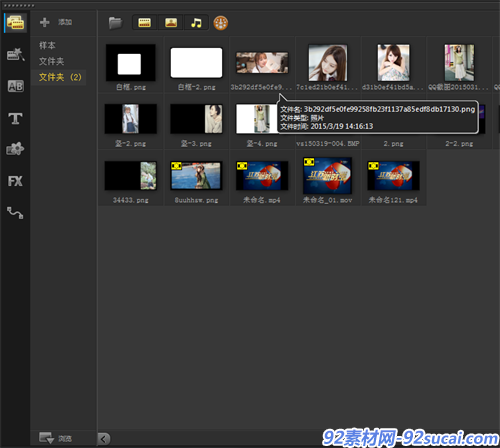Viewport: 500px width, 448px height.
Task: Select the 样本 library folder
Action: click(47, 45)
